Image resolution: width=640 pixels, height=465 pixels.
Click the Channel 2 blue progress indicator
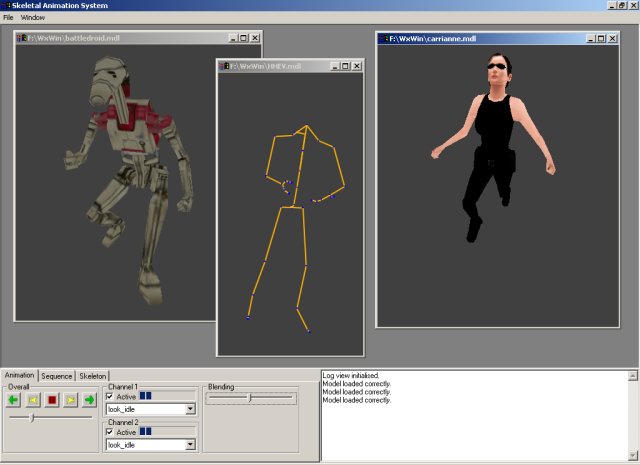[x=145, y=431]
